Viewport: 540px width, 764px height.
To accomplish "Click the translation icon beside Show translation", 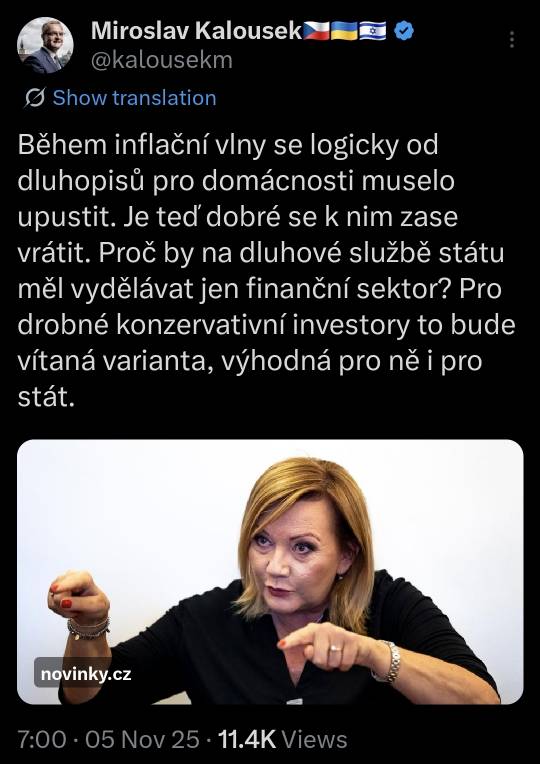I will (35, 98).
